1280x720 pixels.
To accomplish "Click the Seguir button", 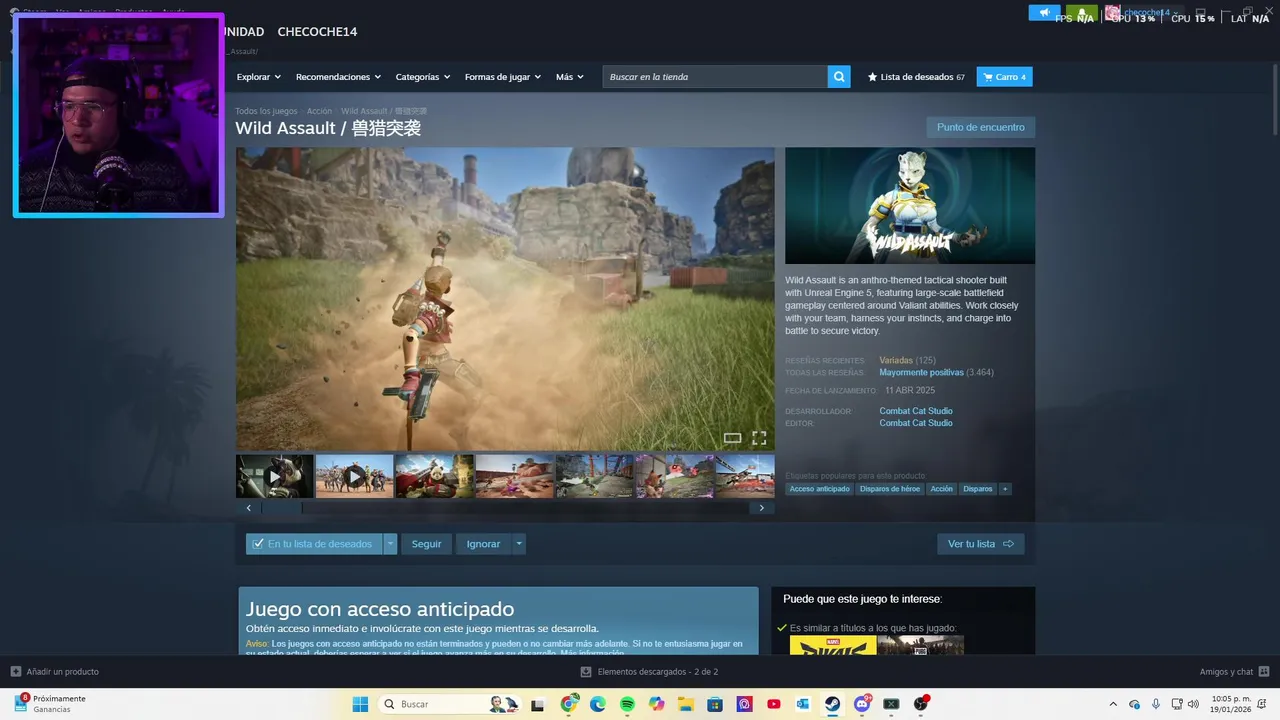I will (x=426, y=544).
